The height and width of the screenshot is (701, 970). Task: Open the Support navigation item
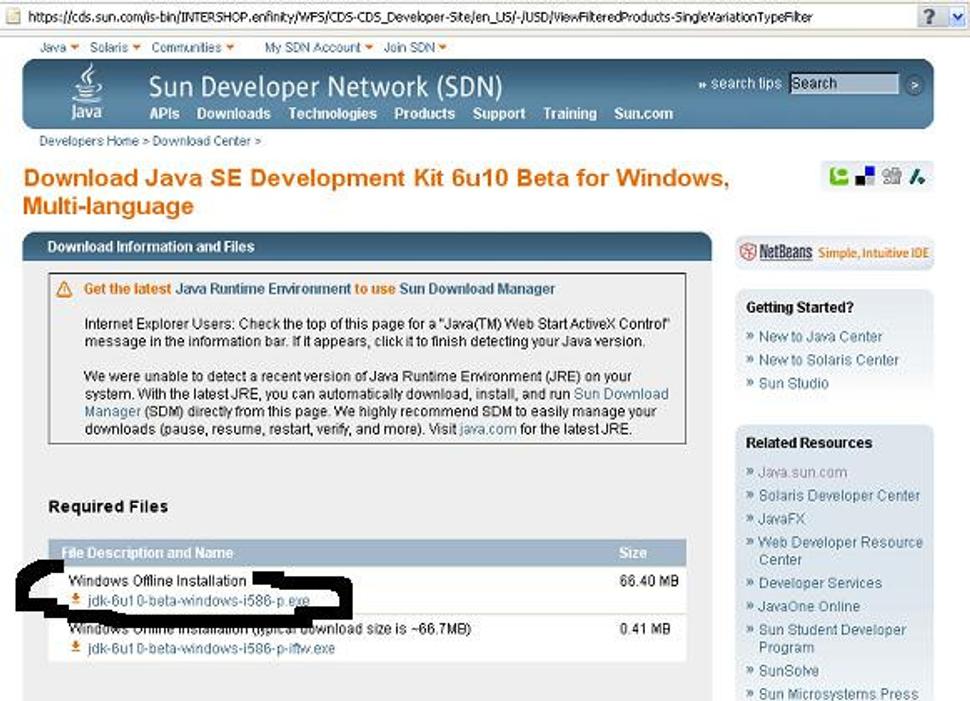pos(499,114)
